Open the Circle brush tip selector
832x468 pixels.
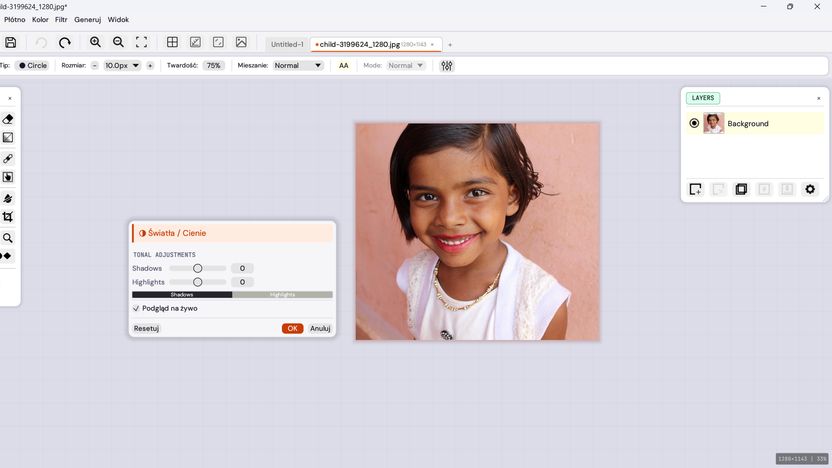[x=33, y=66]
